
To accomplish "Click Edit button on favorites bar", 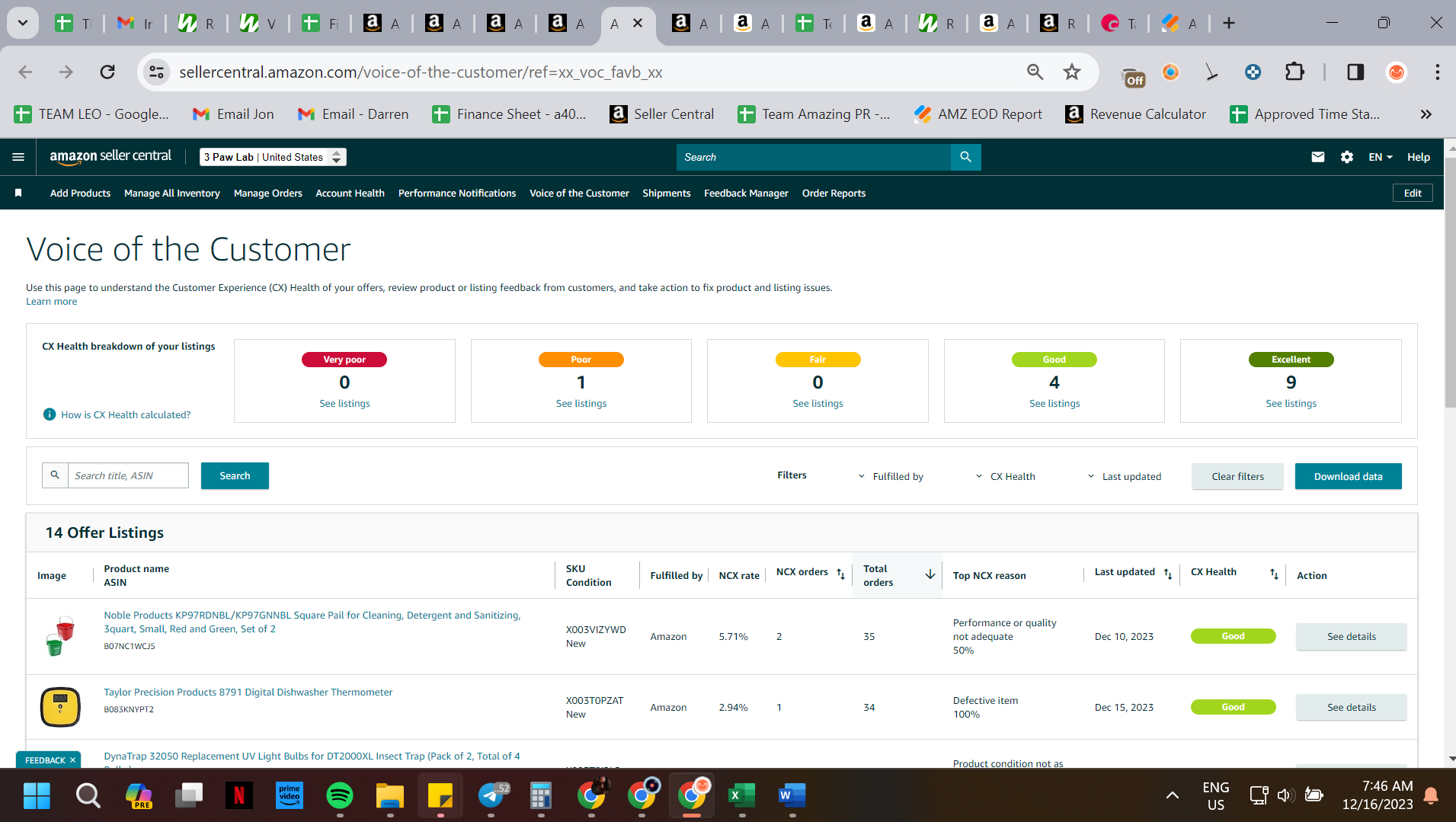I will tap(1413, 193).
